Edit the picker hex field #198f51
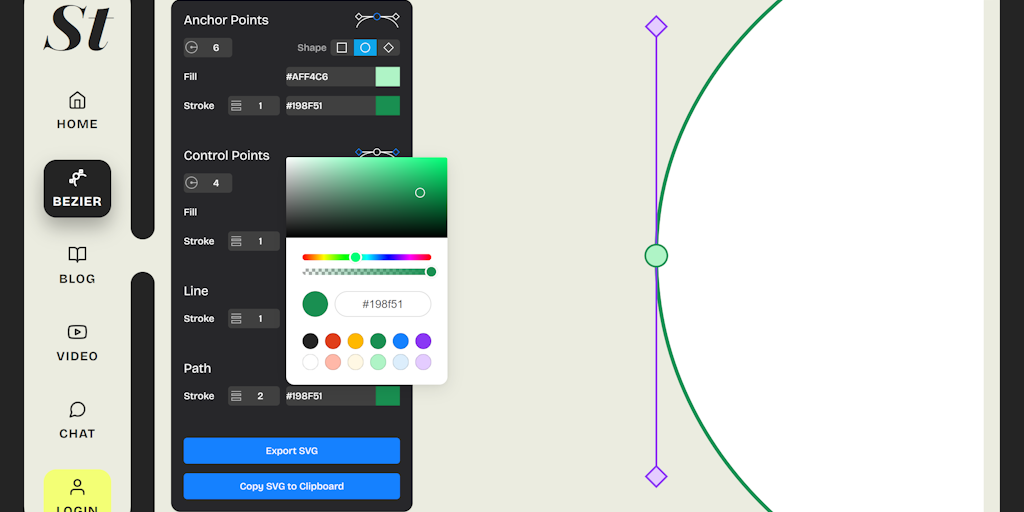 (x=383, y=304)
